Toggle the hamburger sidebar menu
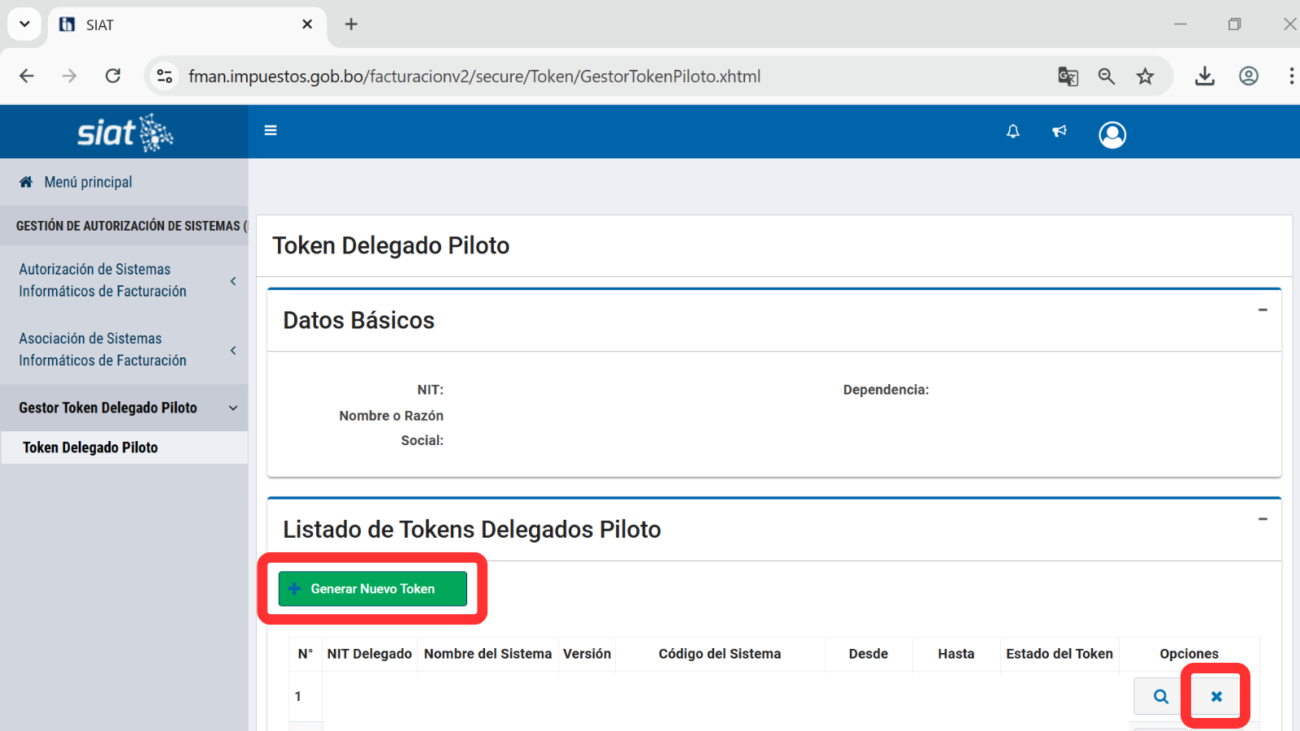The width and height of the screenshot is (1300, 731). 270,131
